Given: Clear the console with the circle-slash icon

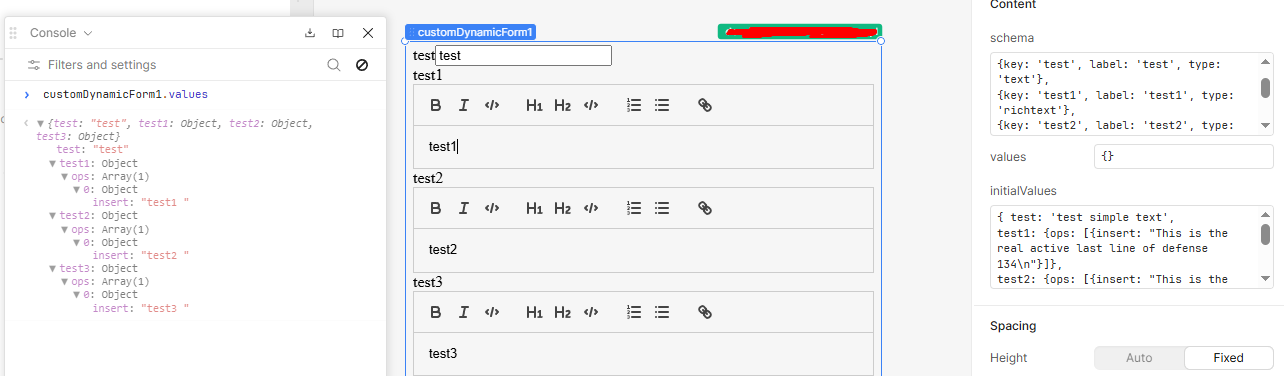Looking at the screenshot, I should (362, 65).
